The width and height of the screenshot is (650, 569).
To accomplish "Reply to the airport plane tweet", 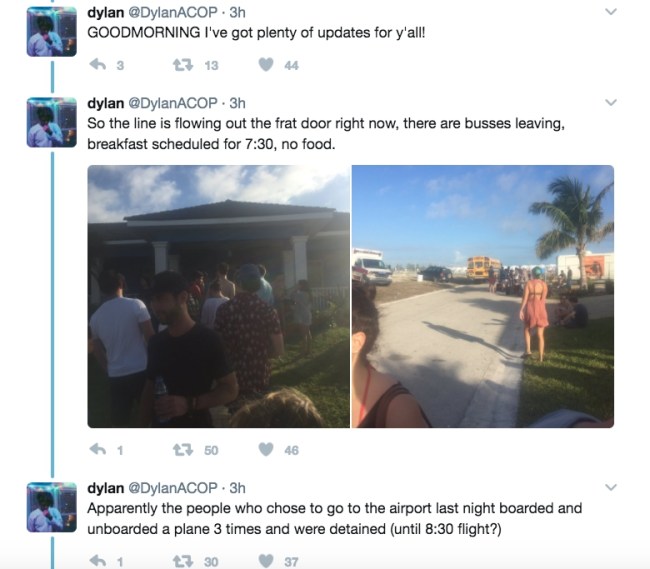I will point(98,561).
